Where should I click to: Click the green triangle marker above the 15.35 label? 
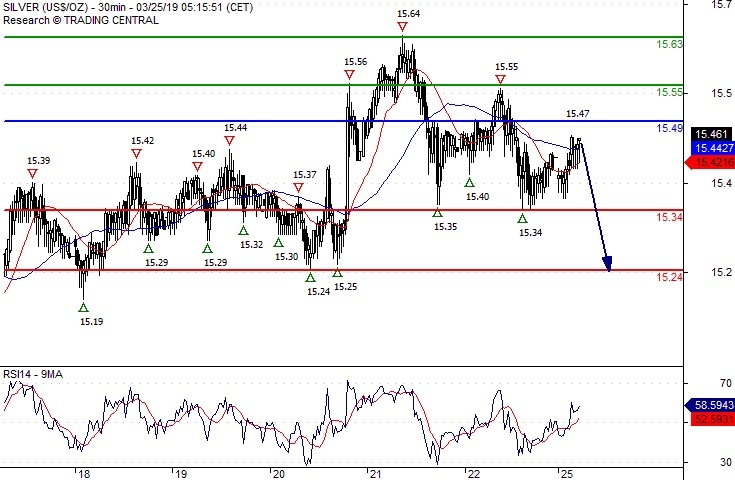click(437, 213)
